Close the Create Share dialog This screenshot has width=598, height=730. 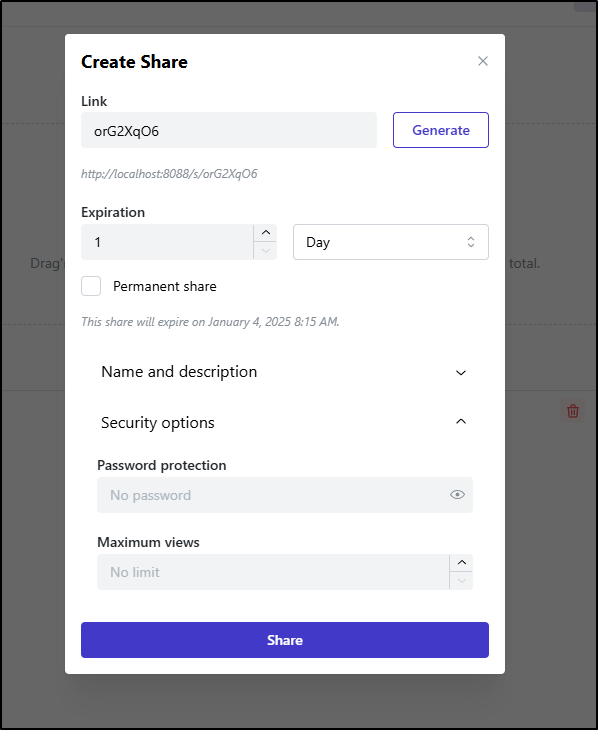(x=482, y=61)
